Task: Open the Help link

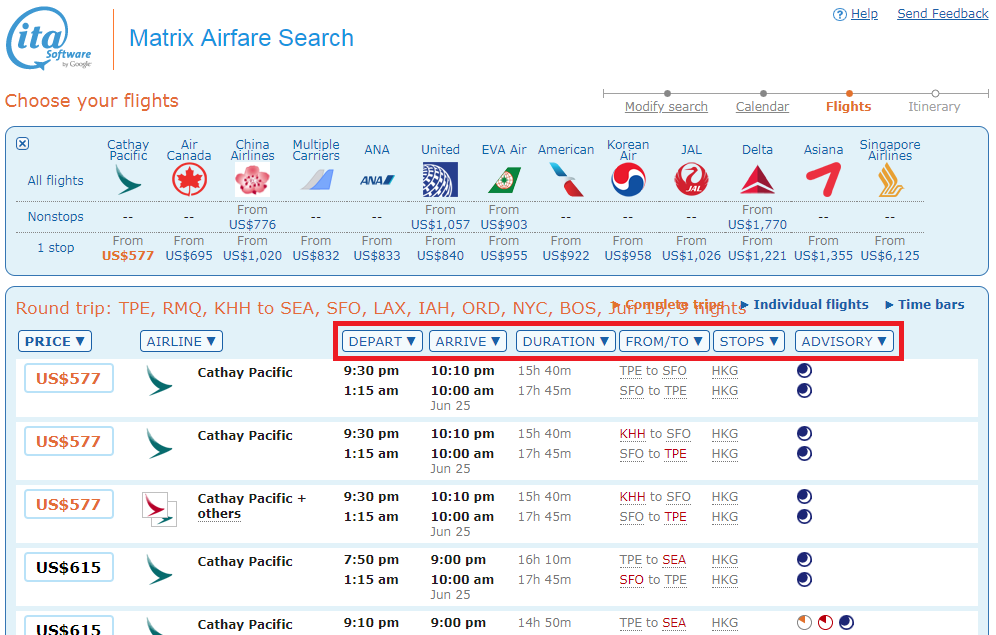Action: point(865,14)
